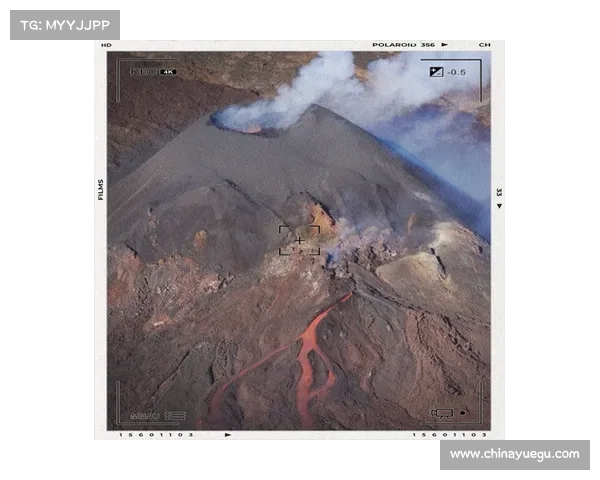
Task: Click the video camera icon
Action: coord(441,412)
